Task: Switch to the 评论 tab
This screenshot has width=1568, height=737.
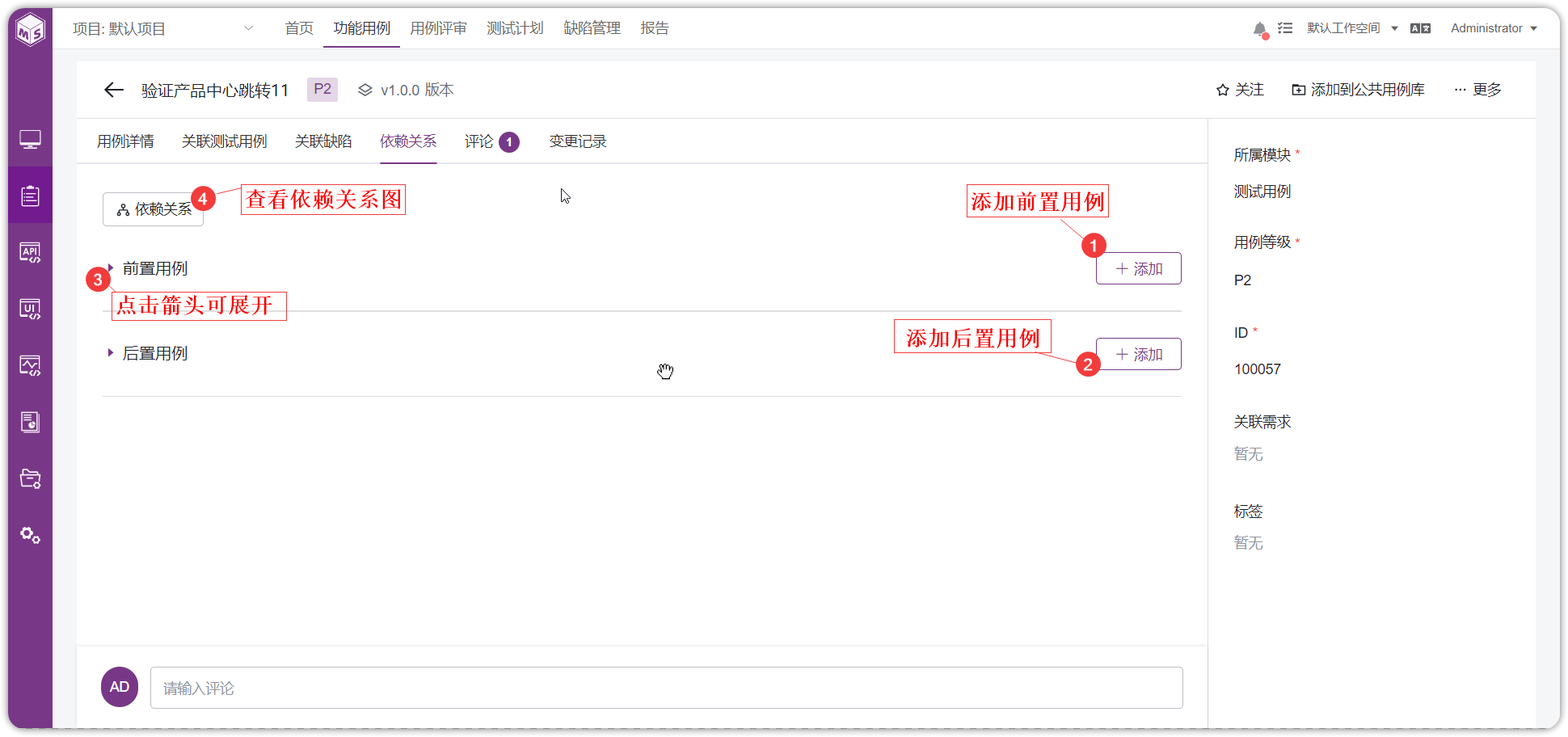Action: [491, 141]
